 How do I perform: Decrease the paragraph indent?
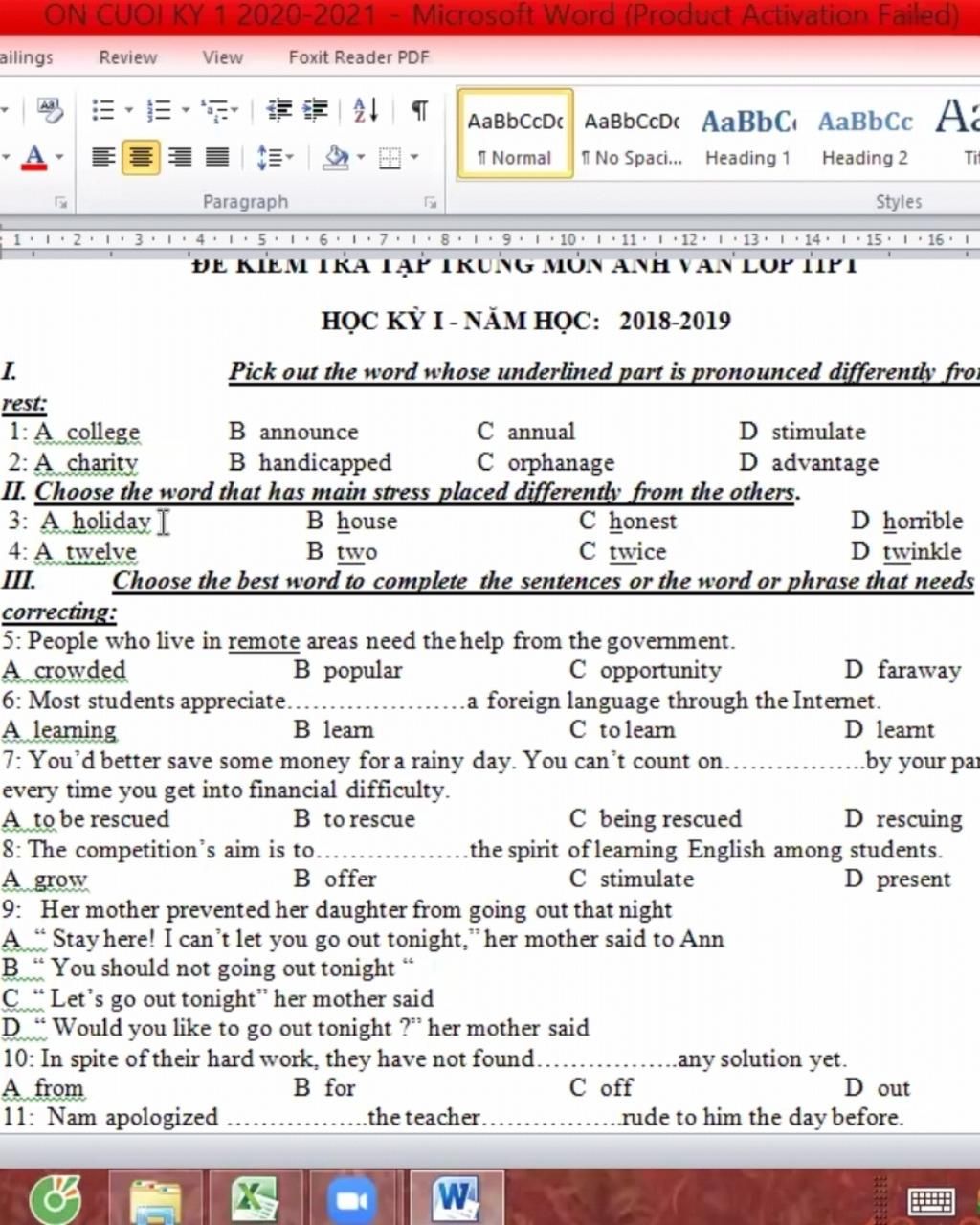point(278,110)
